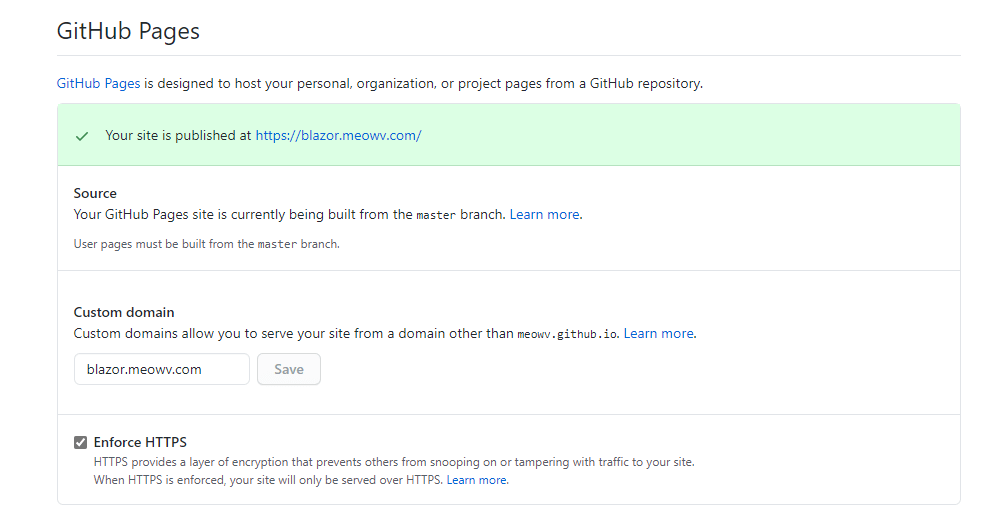This screenshot has width=1005, height=529.
Task: Focus the custom domain text field
Action: [162, 369]
